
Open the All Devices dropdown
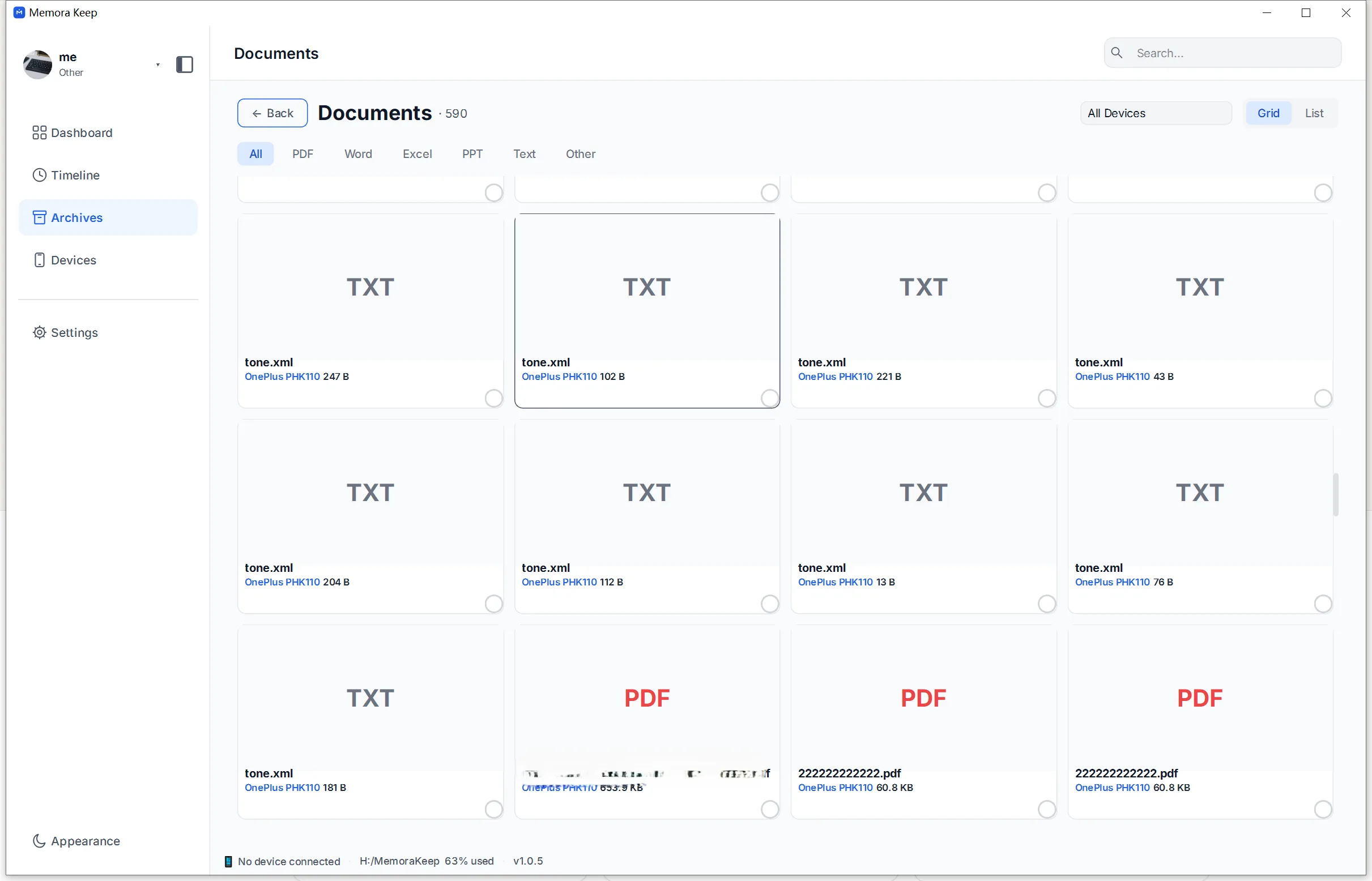(1156, 113)
